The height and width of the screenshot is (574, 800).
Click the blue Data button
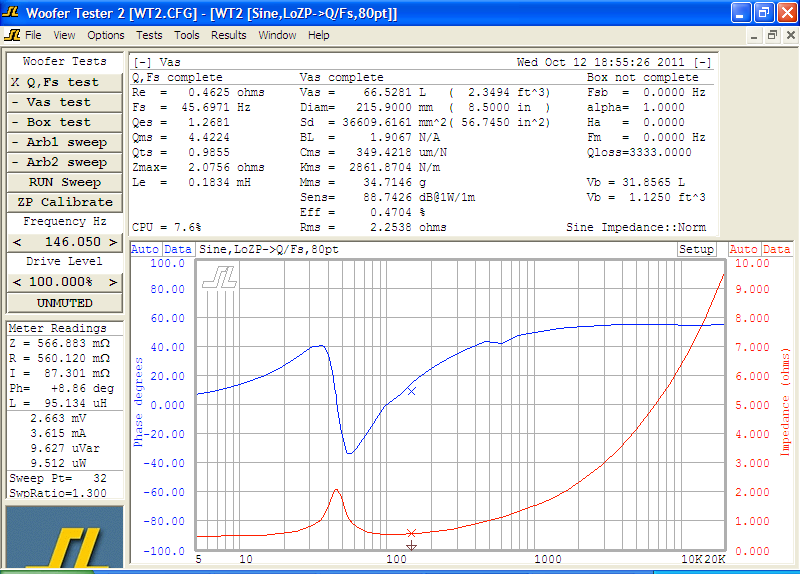[x=178, y=249]
